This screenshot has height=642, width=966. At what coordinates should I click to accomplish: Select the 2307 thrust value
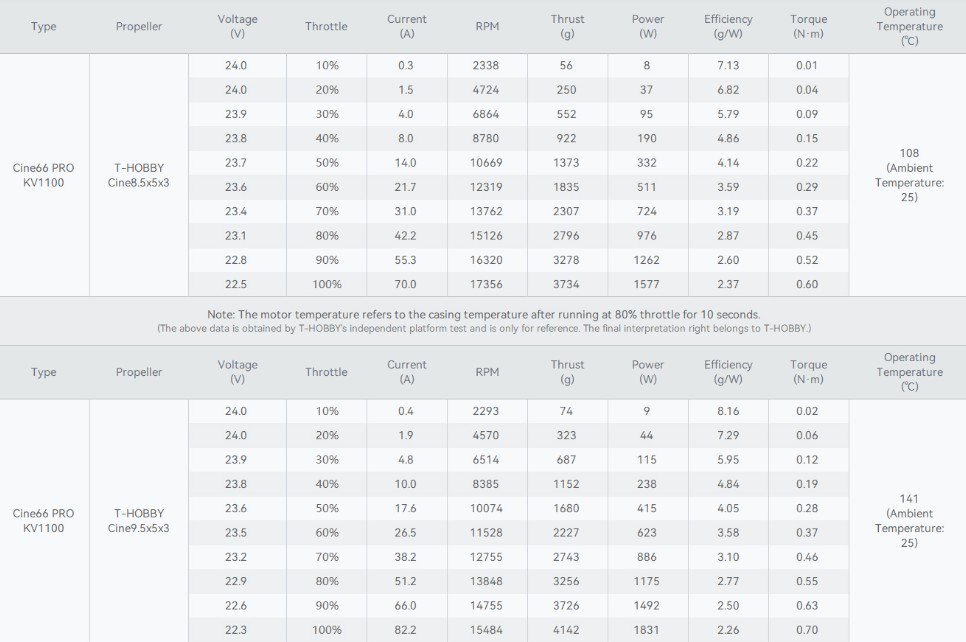click(x=567, y=211)
